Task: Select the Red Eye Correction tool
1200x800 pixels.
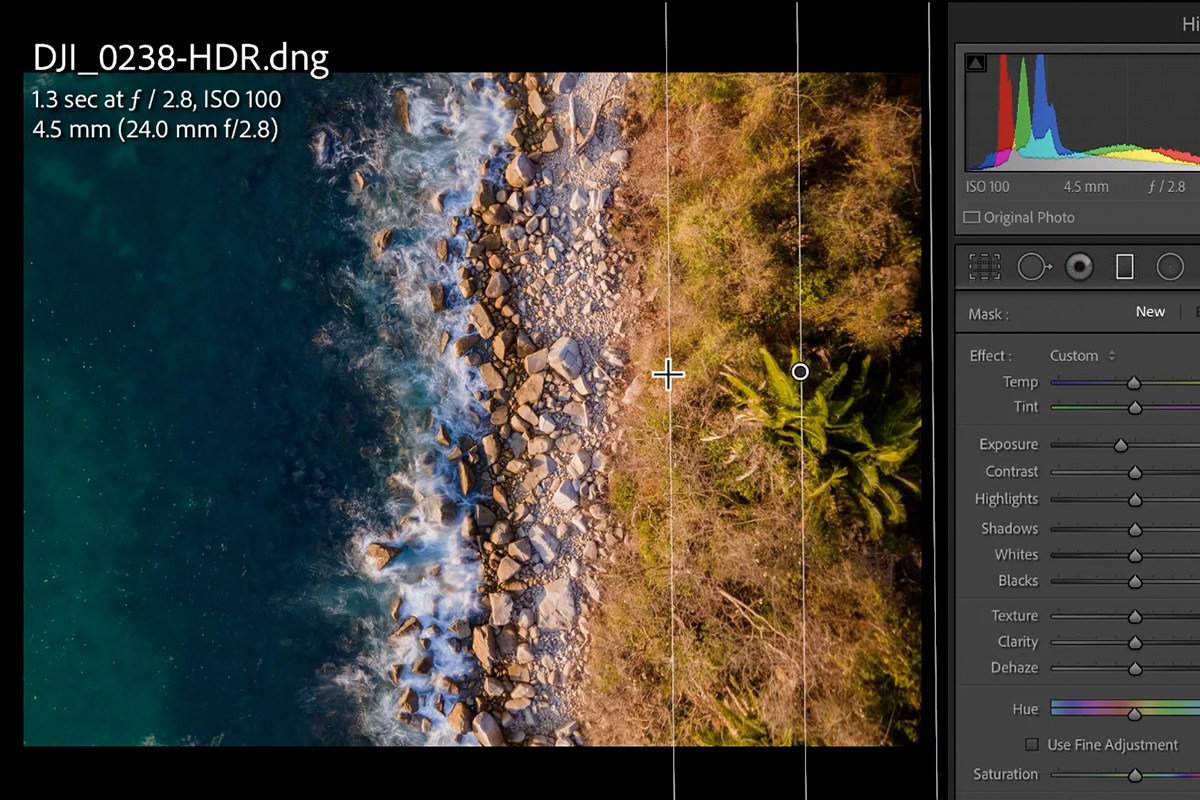Action: [x=1079, y=266]
